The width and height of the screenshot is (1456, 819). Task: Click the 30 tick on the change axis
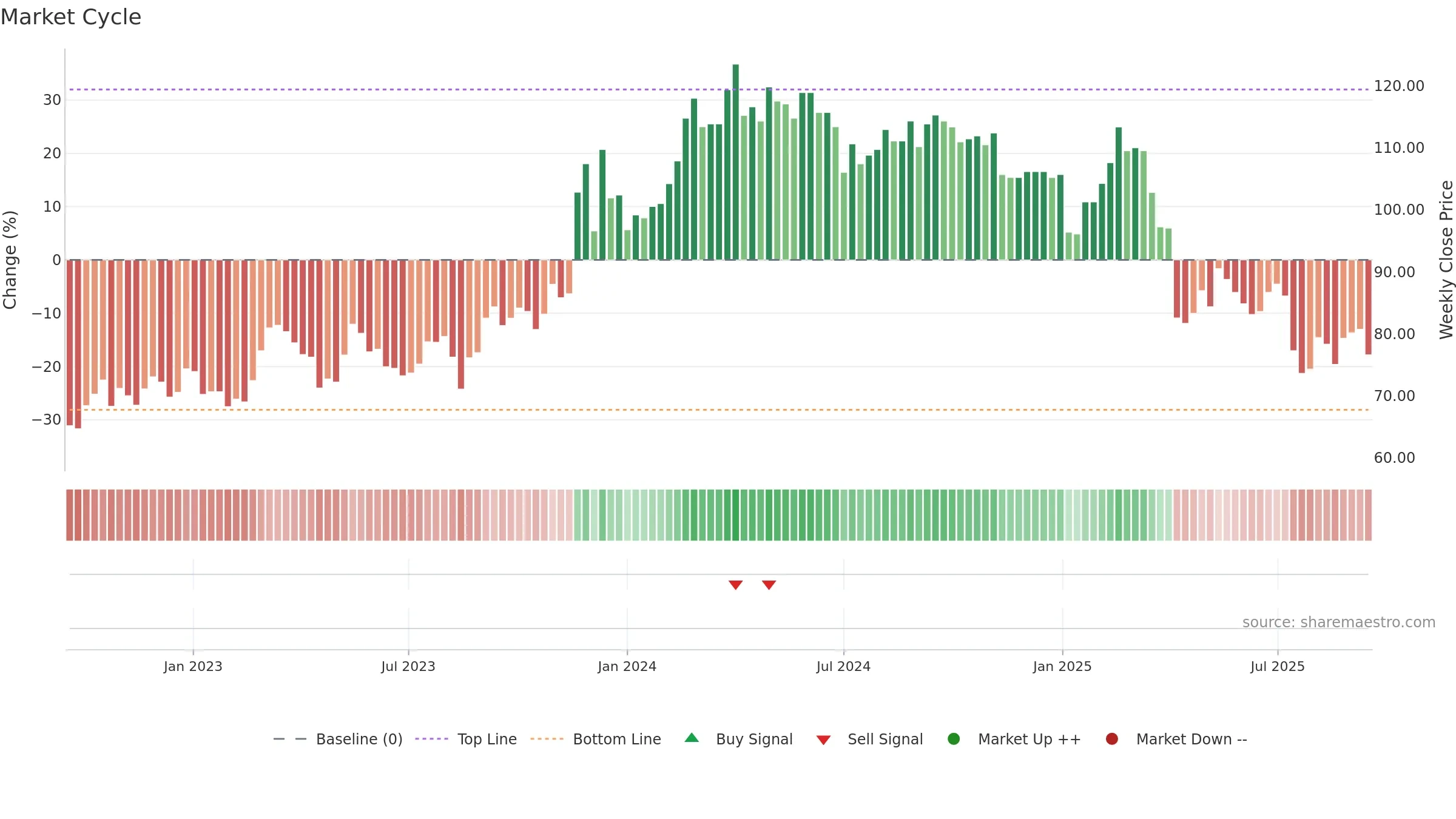click(x=52, y=100)
